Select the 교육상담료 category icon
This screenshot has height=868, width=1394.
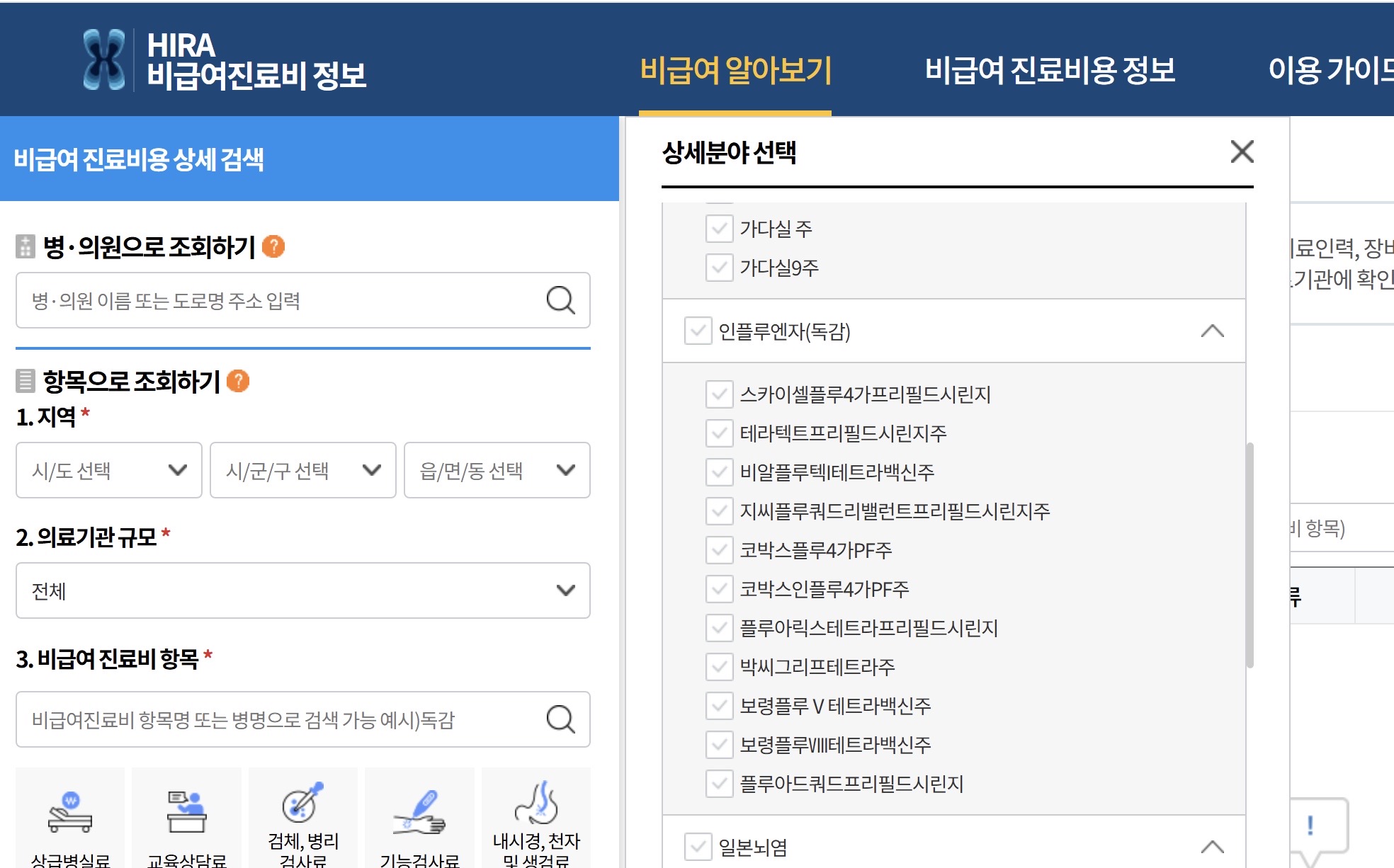pos(186,813)
